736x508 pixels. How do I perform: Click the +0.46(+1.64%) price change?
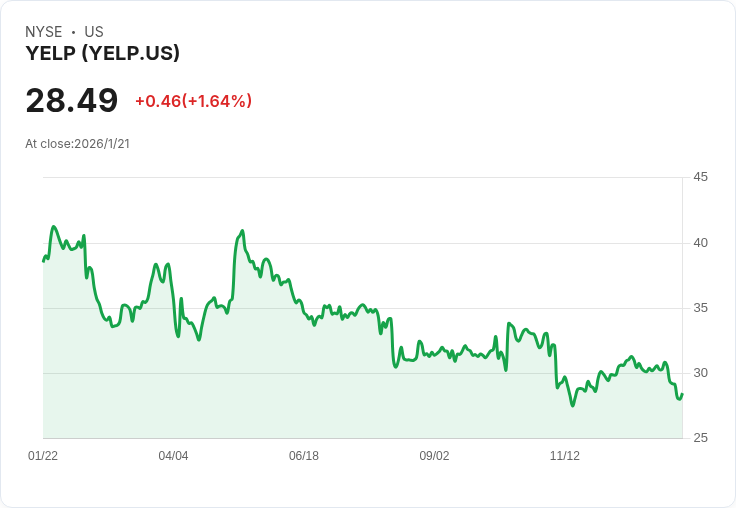point(193,101)
